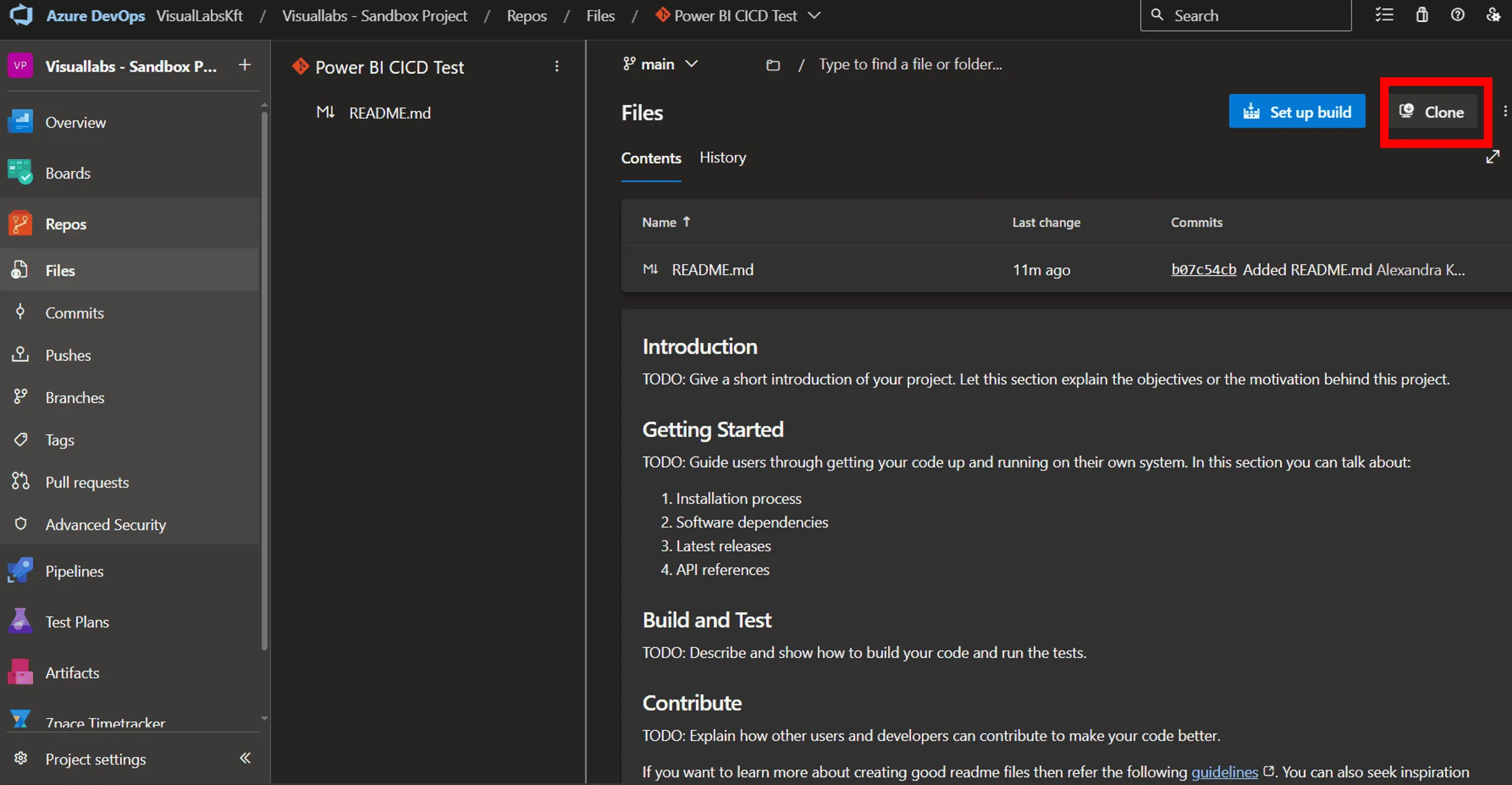Open the User settings icon in header
Viewport: 1512px width, 785px height.
[x=1493, y=15]
